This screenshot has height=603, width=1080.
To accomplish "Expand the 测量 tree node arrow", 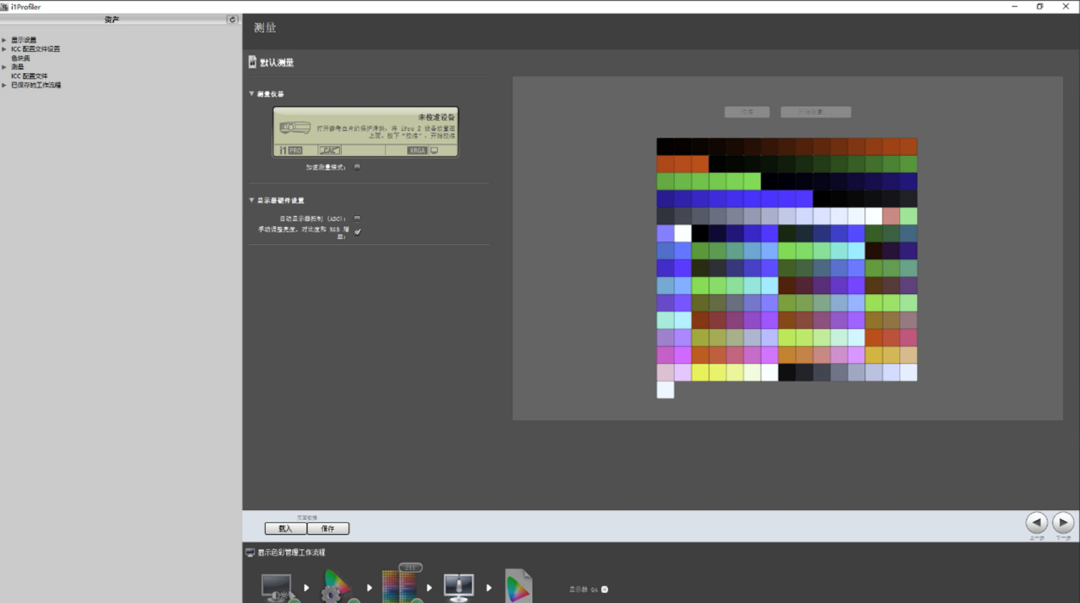I will point(4,67).
